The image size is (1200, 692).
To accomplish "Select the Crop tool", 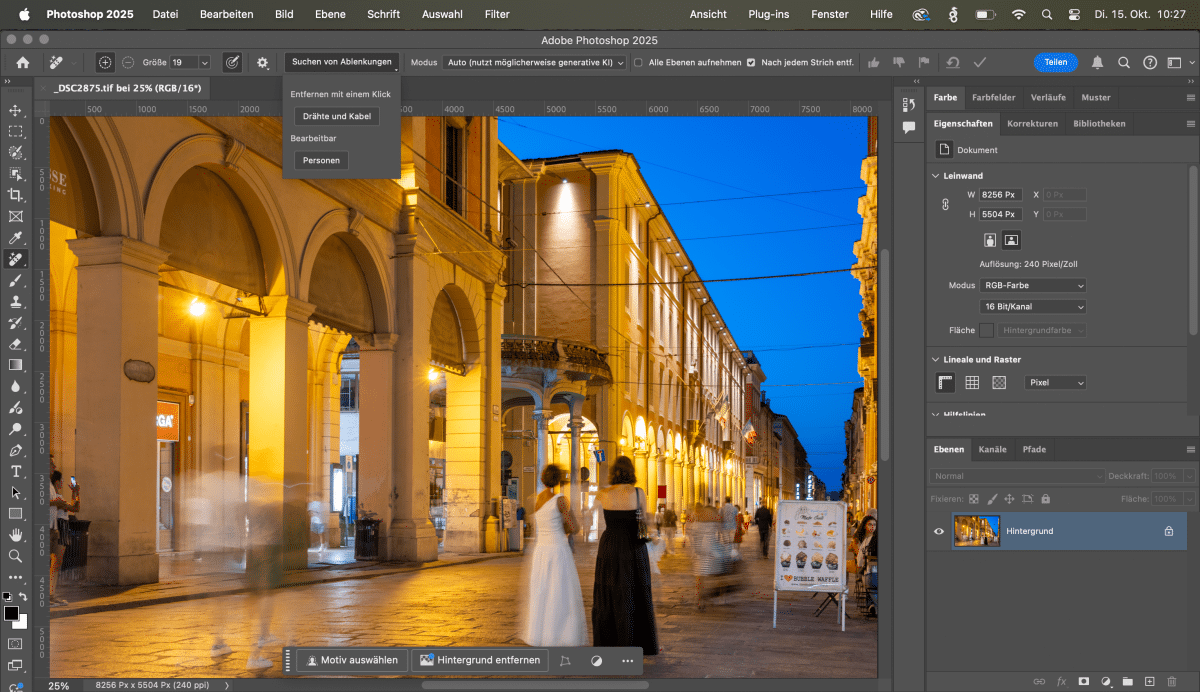I will tap(15, 195).
